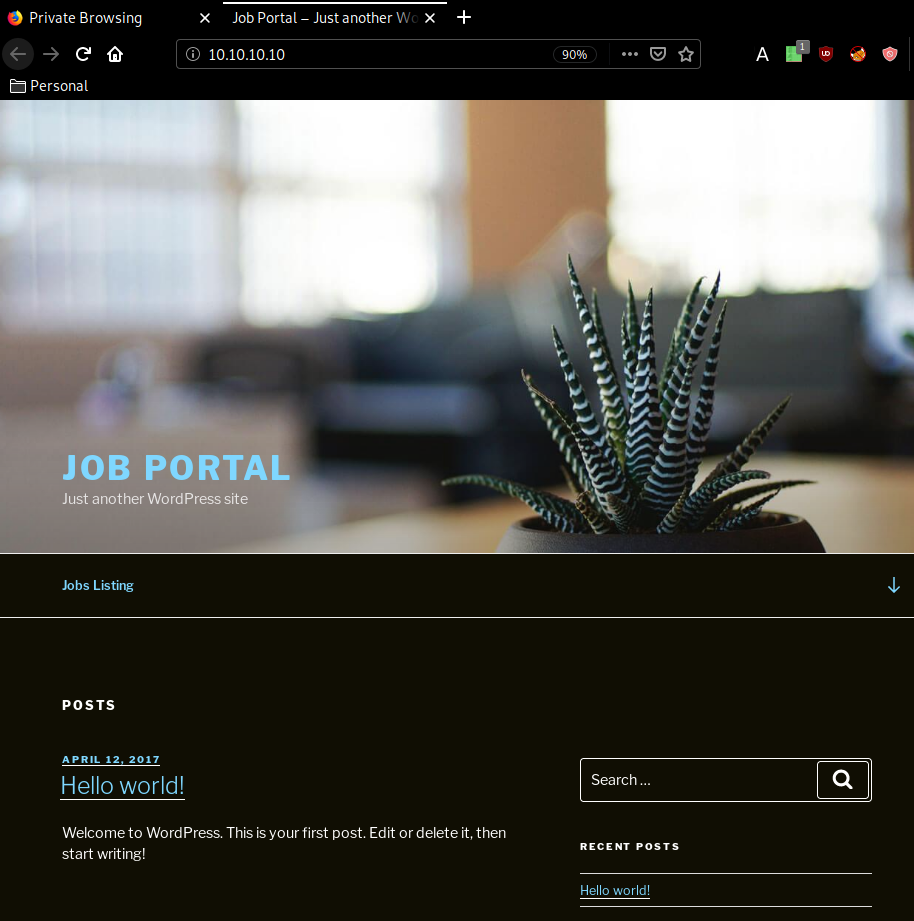Screen dimensions: 914x921
Task: Open the browser home page
Action: click(x=115, y=54)
